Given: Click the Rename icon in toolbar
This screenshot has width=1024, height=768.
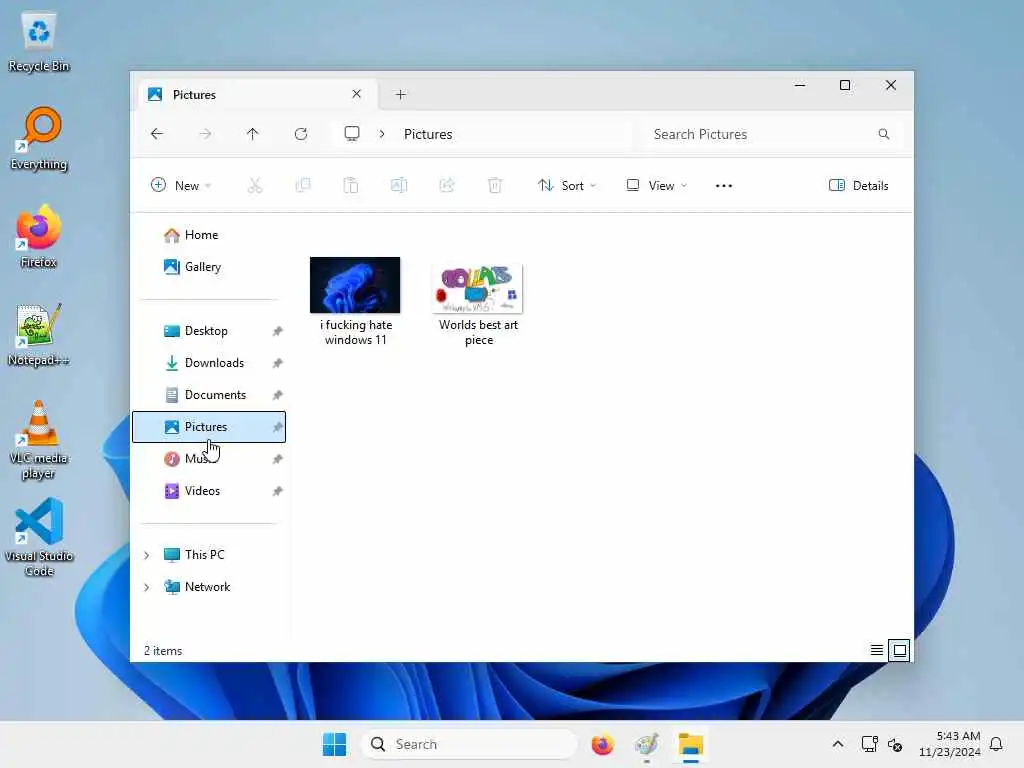Looking at the screenshot, I should click(x=399, y=185).
